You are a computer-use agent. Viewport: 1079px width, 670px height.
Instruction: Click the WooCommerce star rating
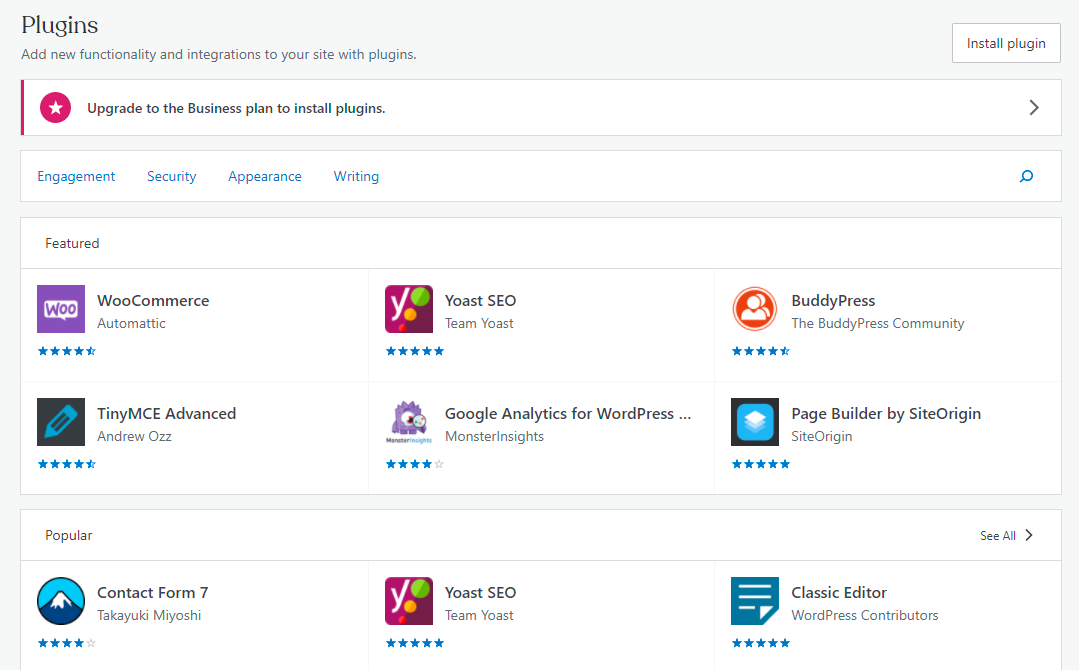[x=67, y=351]
